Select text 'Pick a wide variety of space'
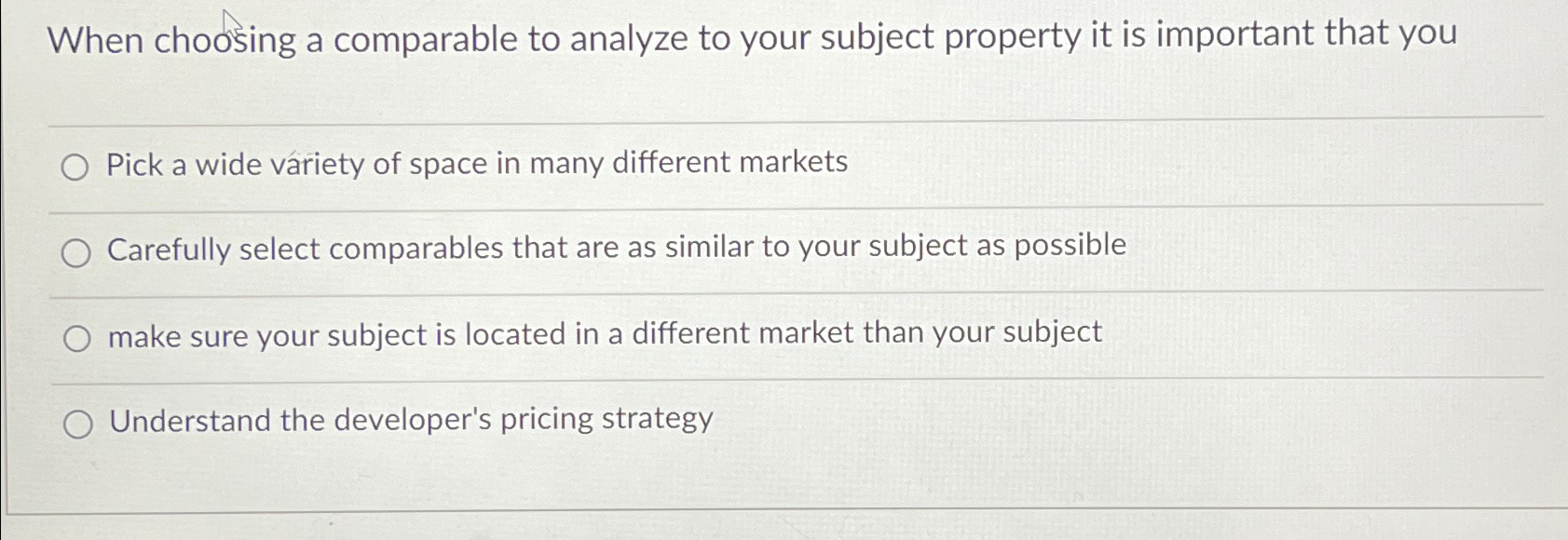The height and width of the screenshot is (540, 1568). [289, 164]
